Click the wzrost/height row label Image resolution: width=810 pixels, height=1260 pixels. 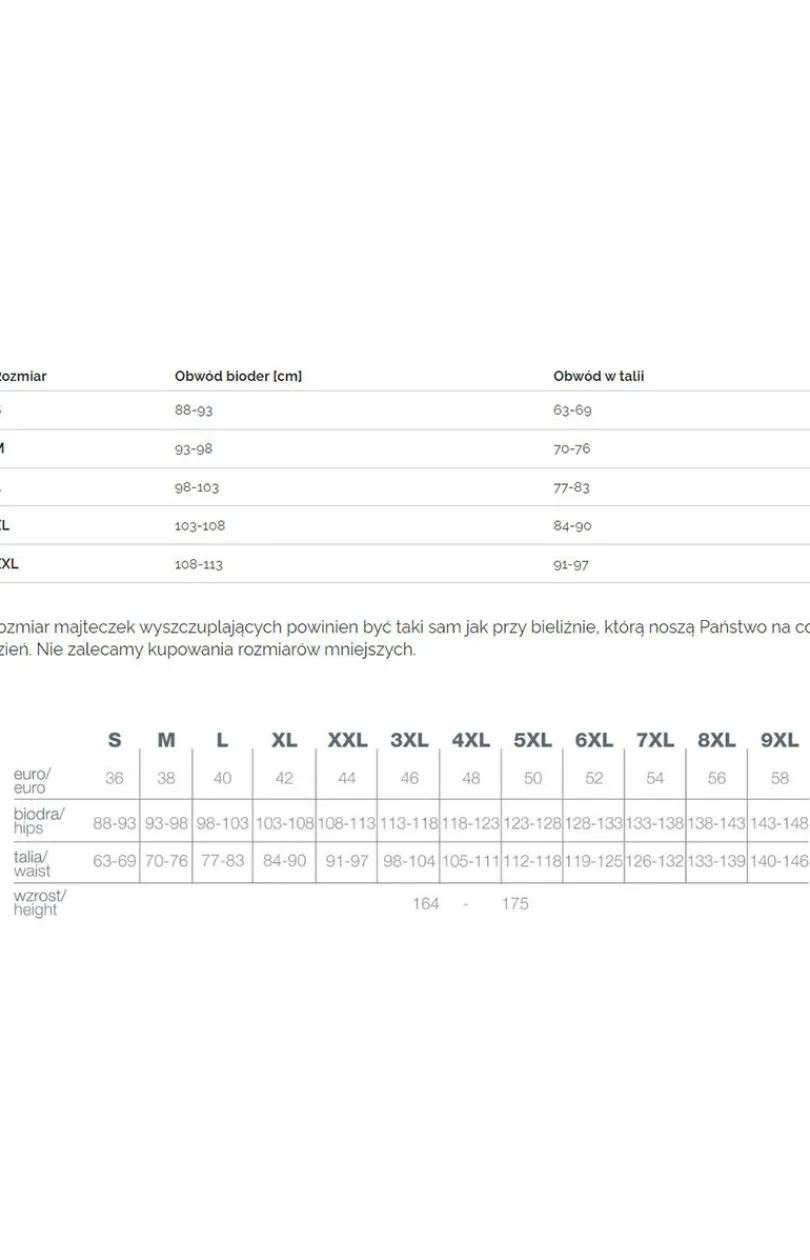tap(39, 903)
